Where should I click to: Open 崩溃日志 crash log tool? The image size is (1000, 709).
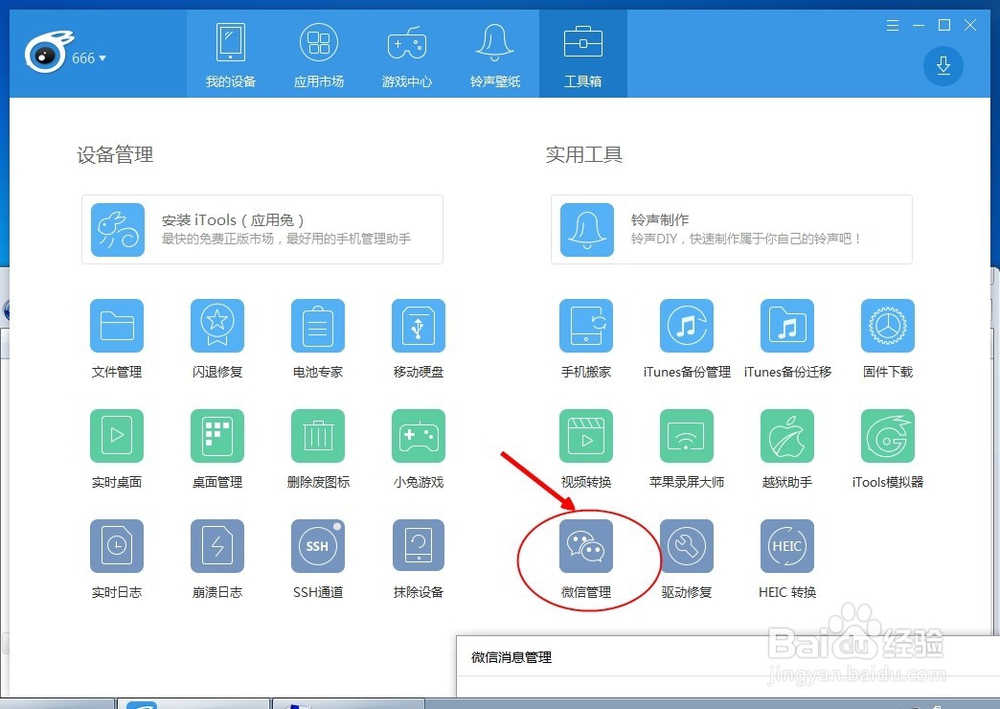tap(217, 546)
